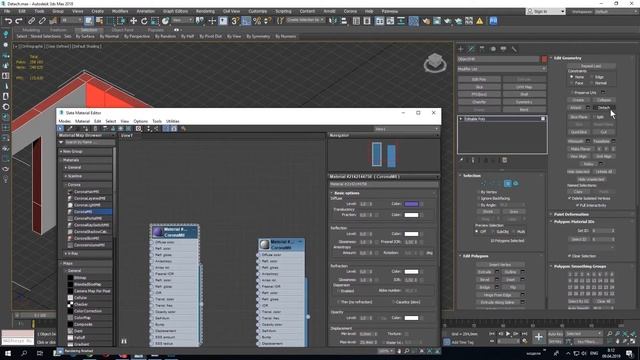Select the Unlink Selection icon

tap(42, 21)
